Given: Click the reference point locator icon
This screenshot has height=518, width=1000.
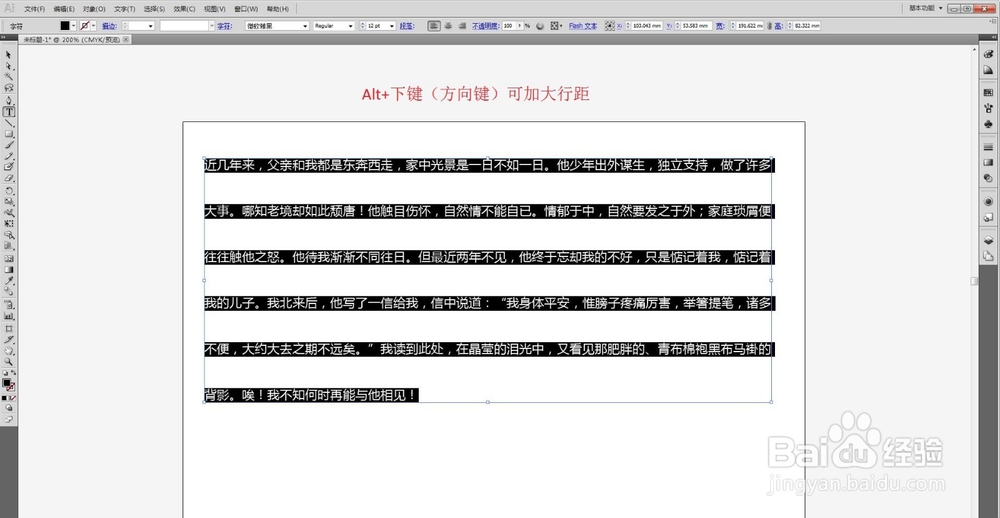Looking at the screenshot, I should (609, 26).
